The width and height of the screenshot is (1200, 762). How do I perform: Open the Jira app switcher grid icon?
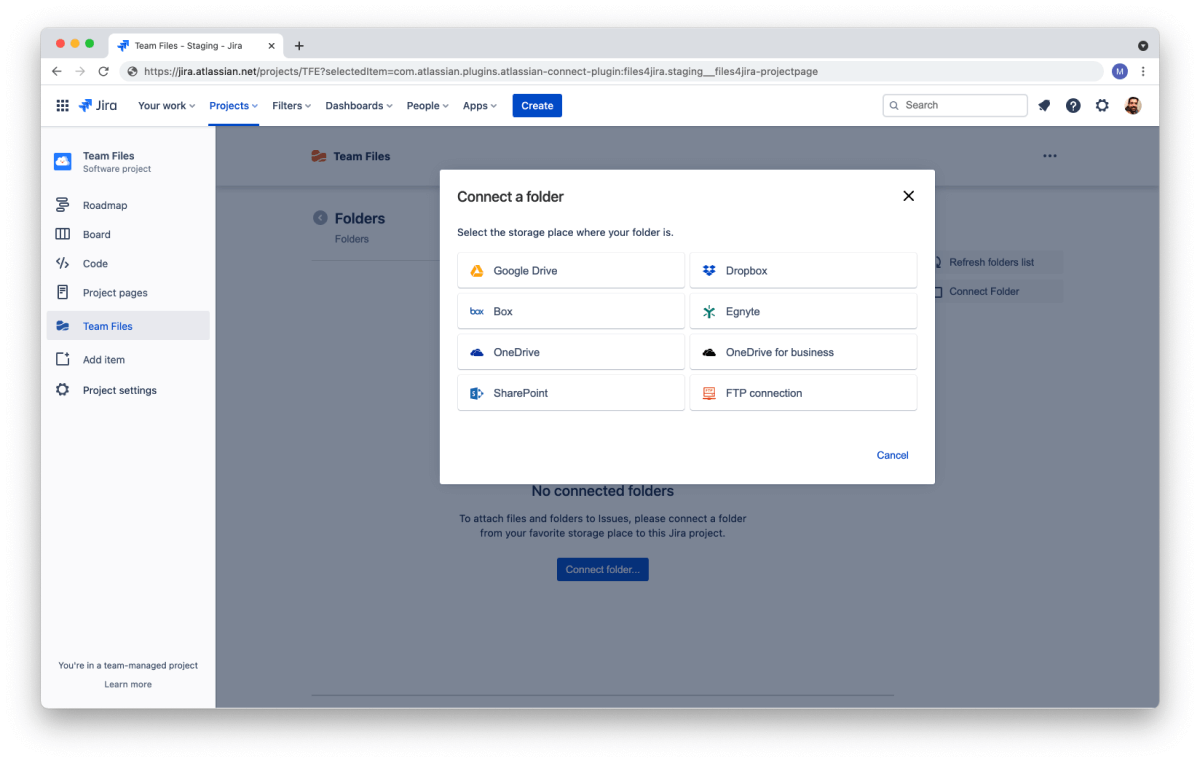pos(62,106)
